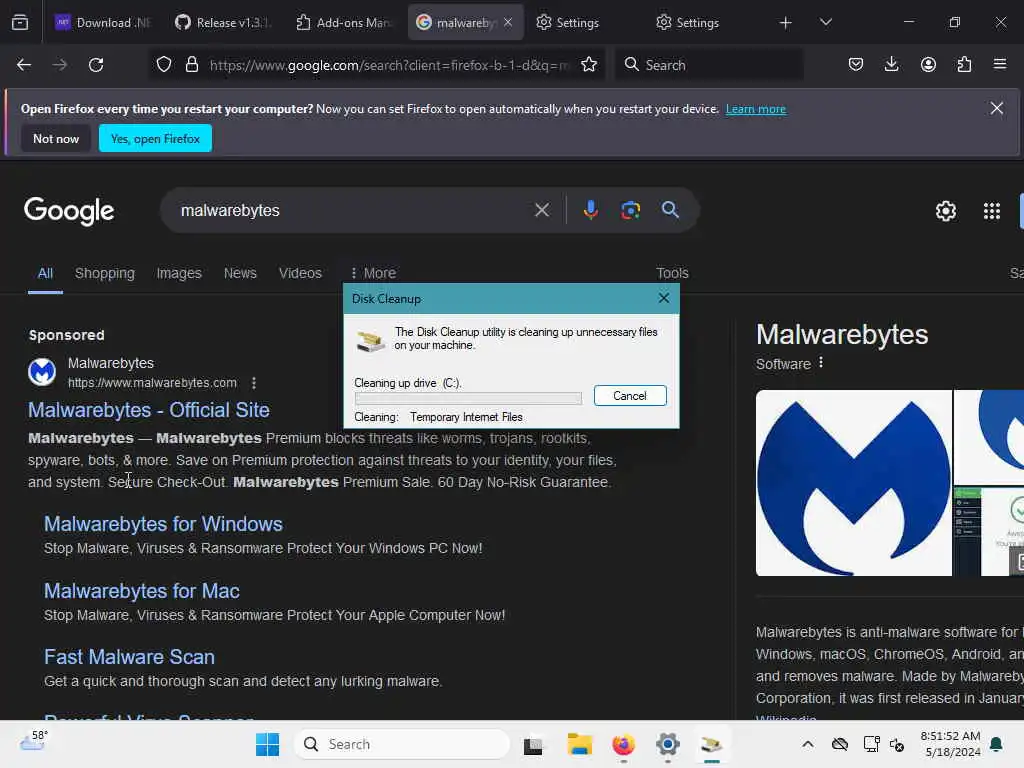Go back to the previous page
Image resolution: width=1024 pixels, height=768 pixels.
click(24, 65)
